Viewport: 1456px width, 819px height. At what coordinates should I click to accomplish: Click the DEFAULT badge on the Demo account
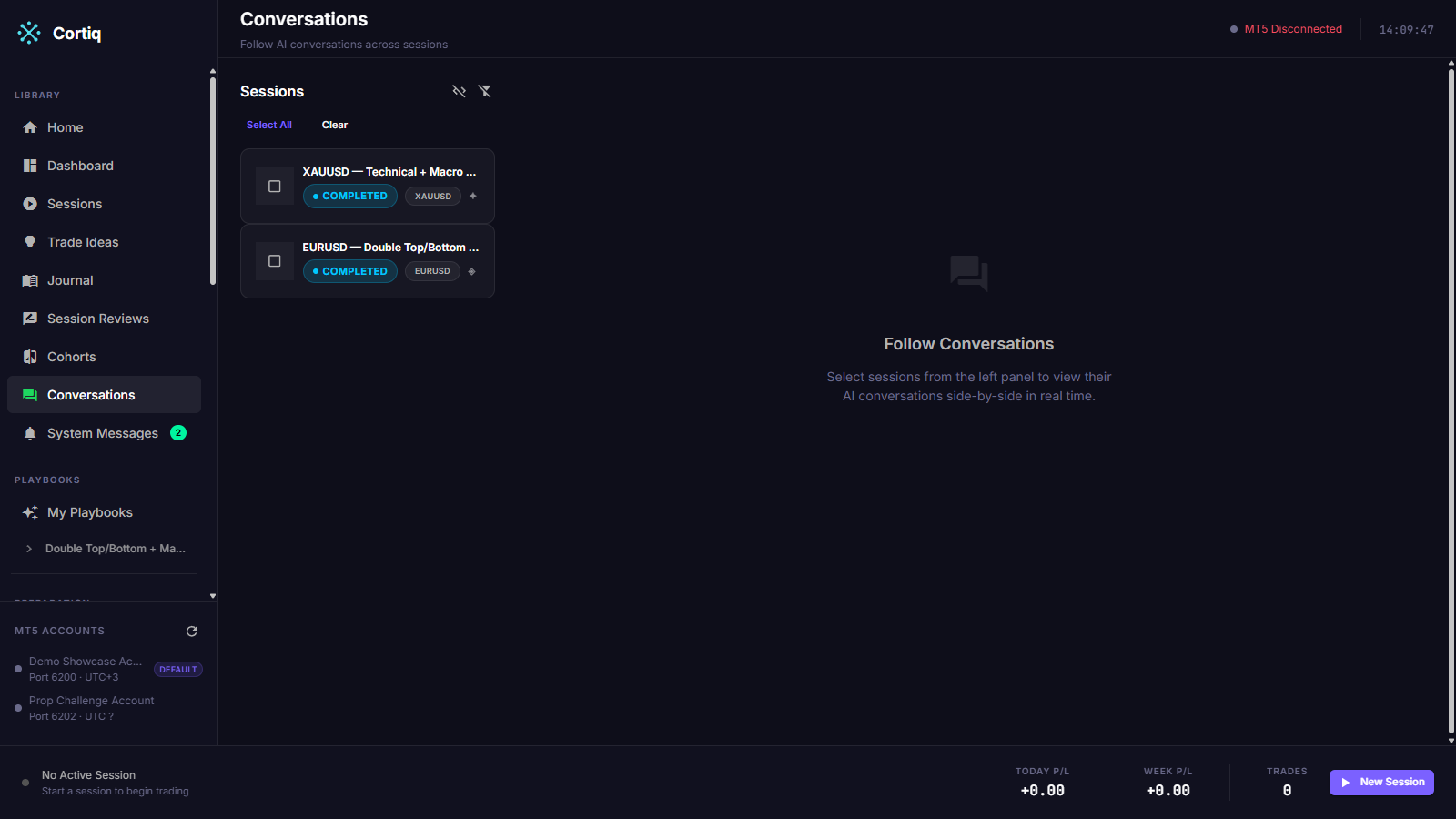pos(178,669)
